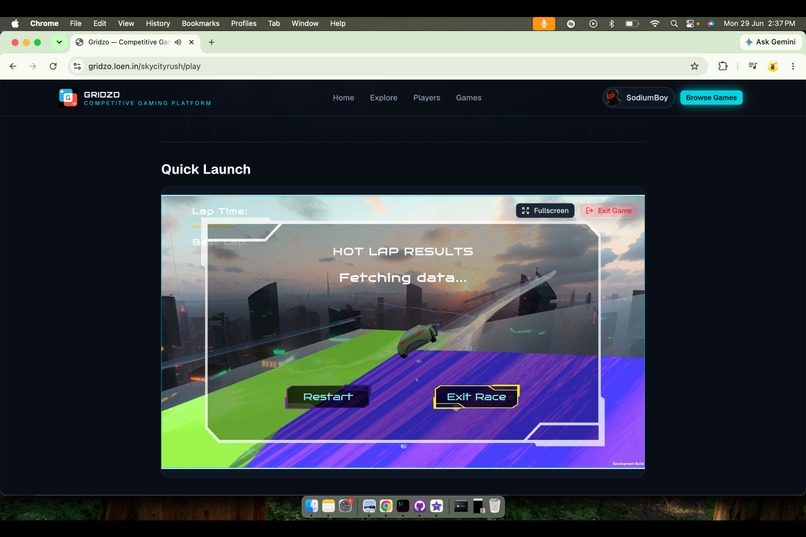Open the Apple menu
This screenshot has height=537, width=806.
tap(15, 23)
